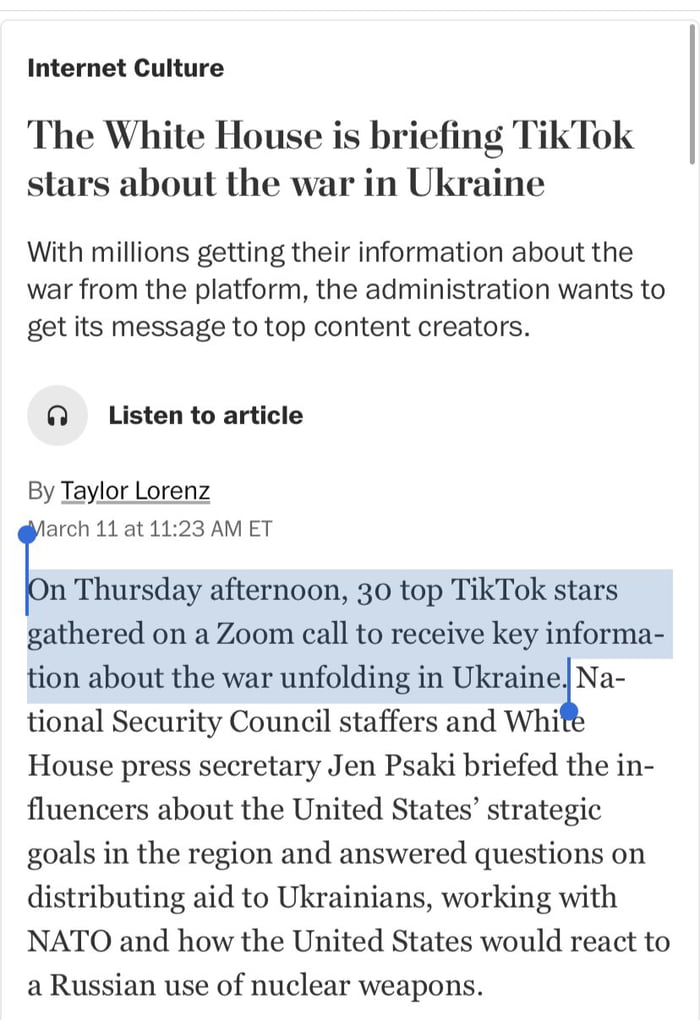Viewport: 700px width, 1020px height.
Task: Open the Internet Culture section
Action: (x=125, y=69)
